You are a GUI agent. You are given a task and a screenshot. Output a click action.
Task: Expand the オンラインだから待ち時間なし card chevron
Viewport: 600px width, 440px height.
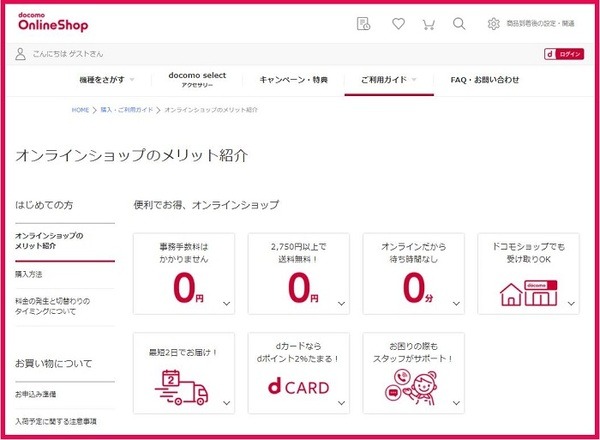[x=456, y=303]
